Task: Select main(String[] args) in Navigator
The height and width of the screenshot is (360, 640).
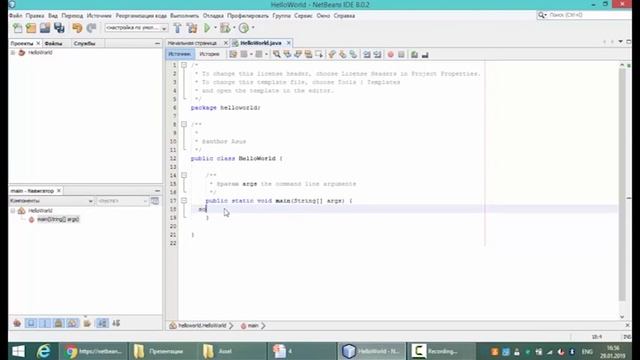Action: pos(58,220)
